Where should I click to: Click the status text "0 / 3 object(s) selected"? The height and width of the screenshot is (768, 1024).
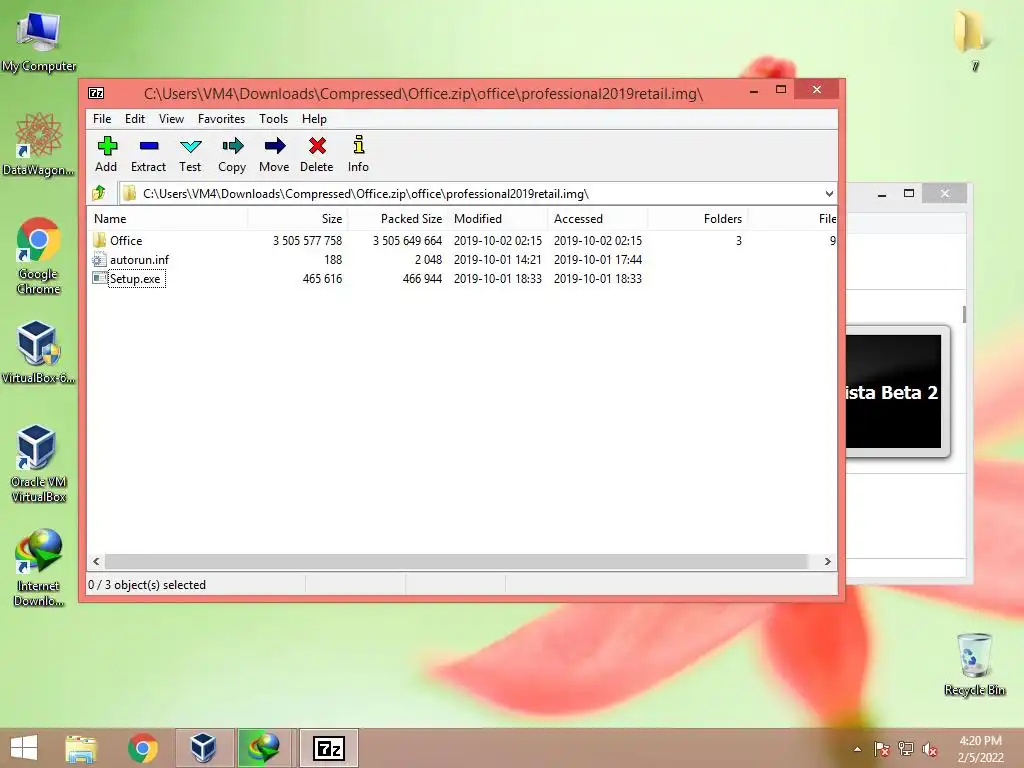[147, 584]
